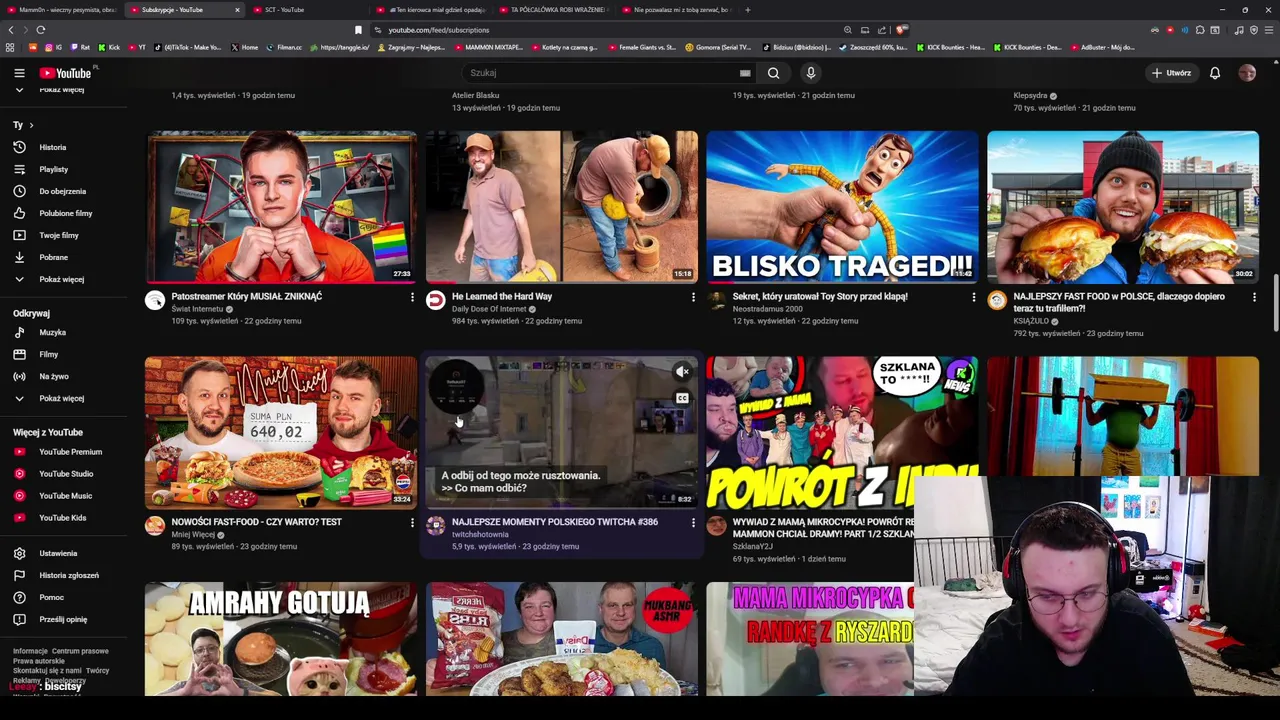This screenshot has height=720, width=1280.
Task: Expand Pokaż więcej under Na żywo
Action: click(62, 398)
